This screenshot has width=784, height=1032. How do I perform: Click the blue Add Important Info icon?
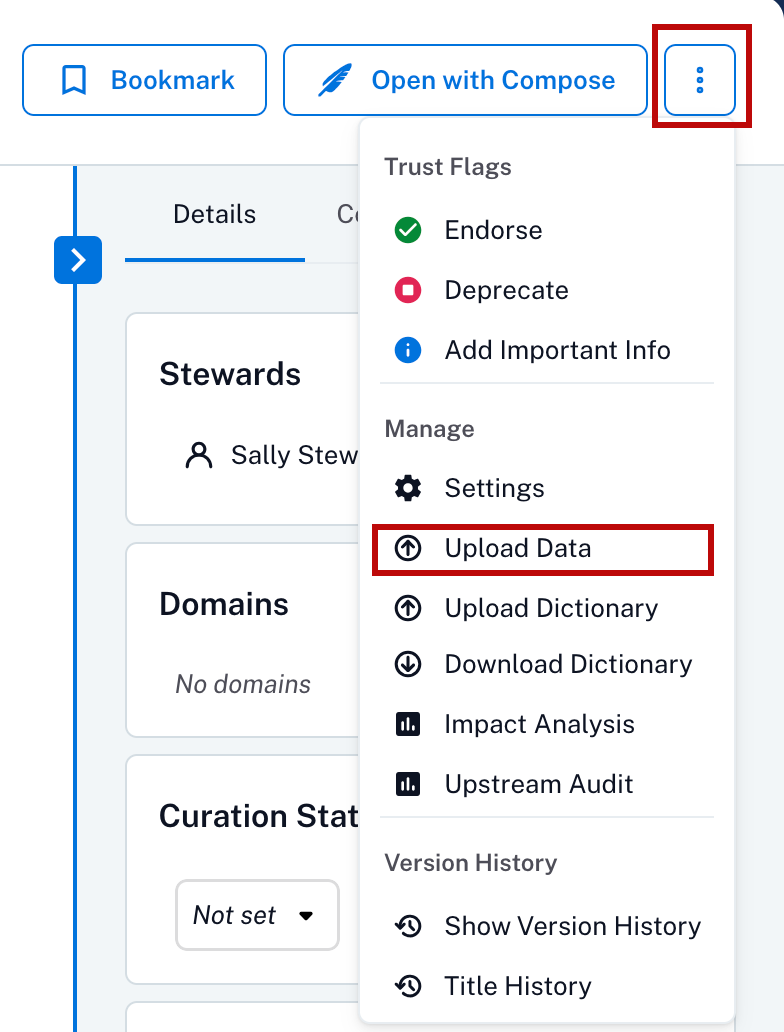pyautogui.click(x=407, y=350)
